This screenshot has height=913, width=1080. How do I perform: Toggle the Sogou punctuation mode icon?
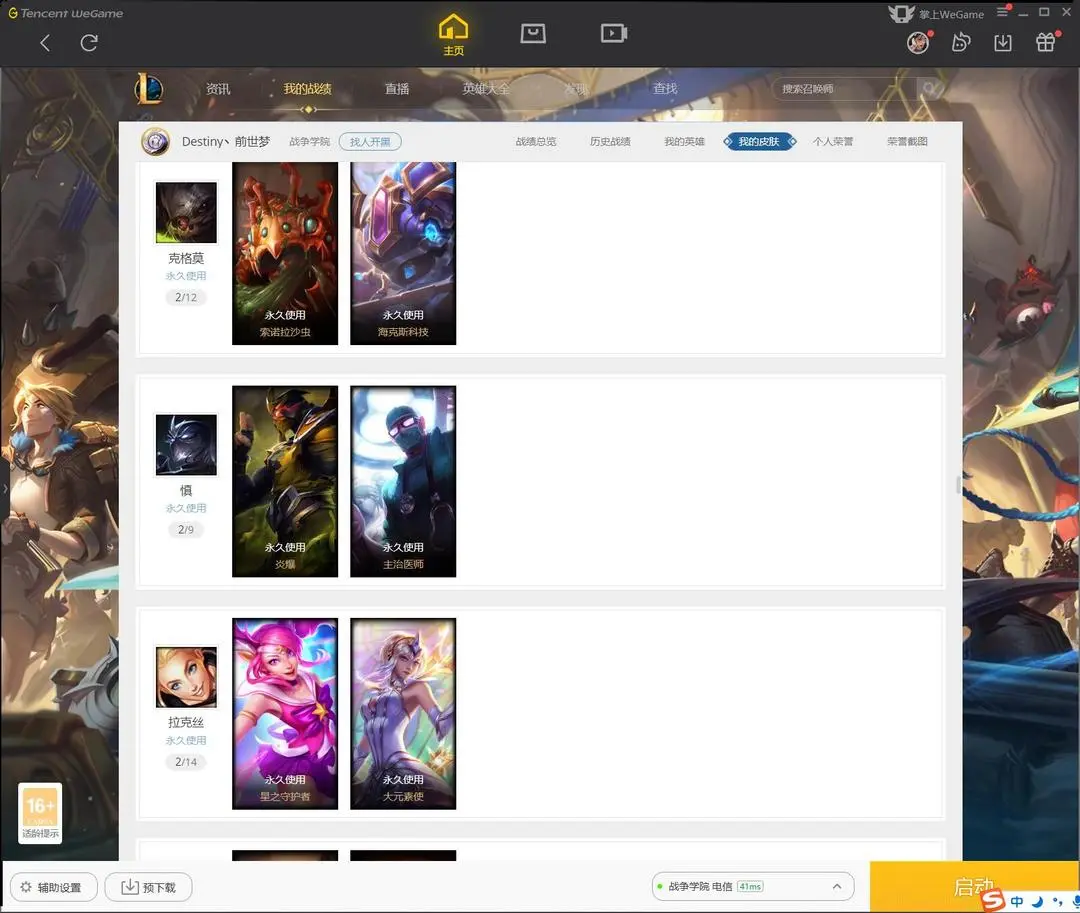point(1057,901)
